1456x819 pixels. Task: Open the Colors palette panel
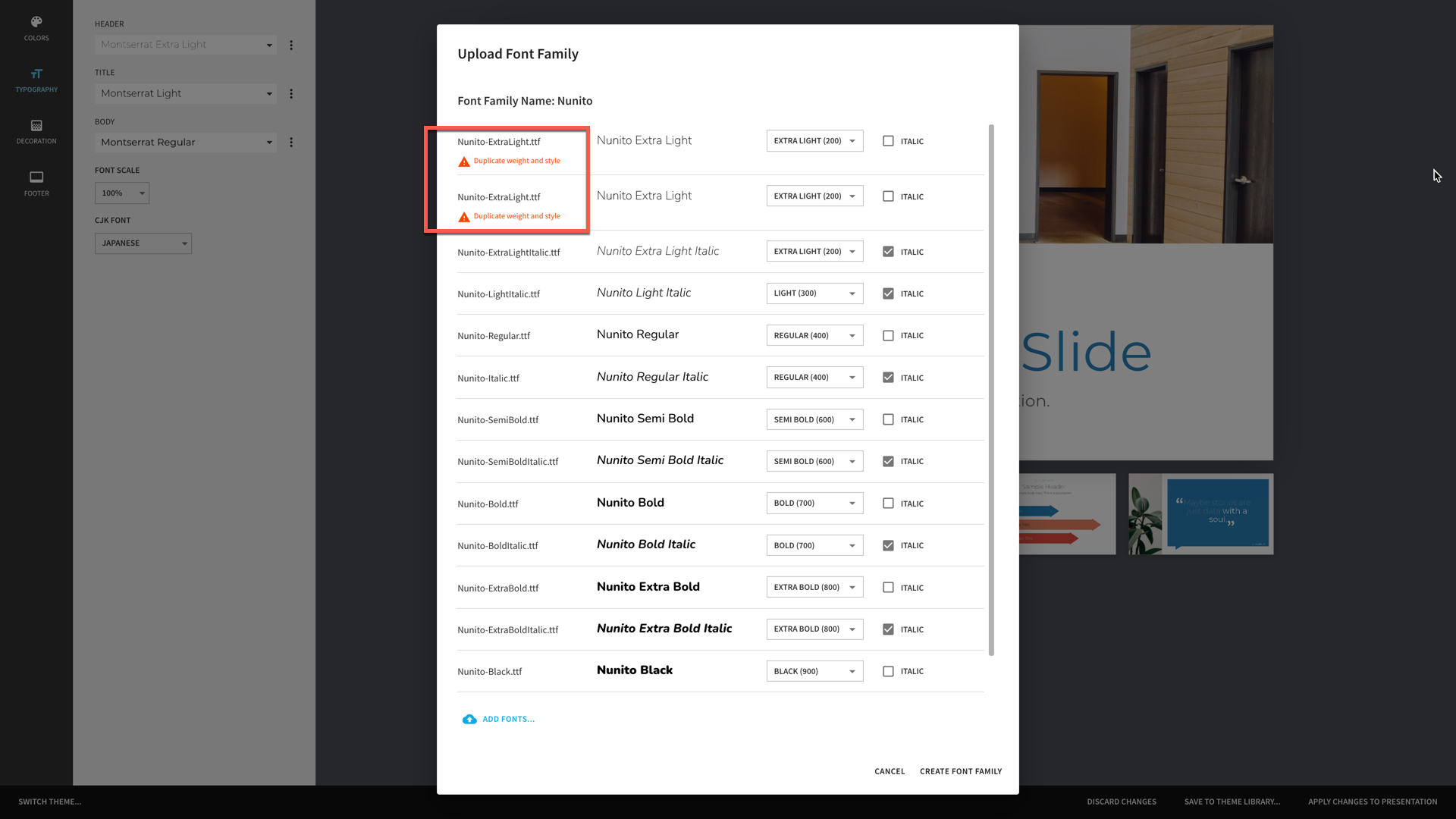pos(36,28)
